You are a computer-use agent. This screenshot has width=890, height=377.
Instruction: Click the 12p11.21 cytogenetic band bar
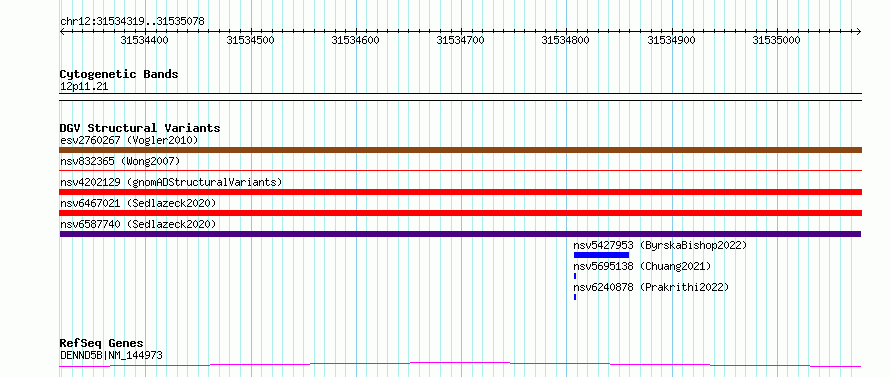tap(460, 97)
